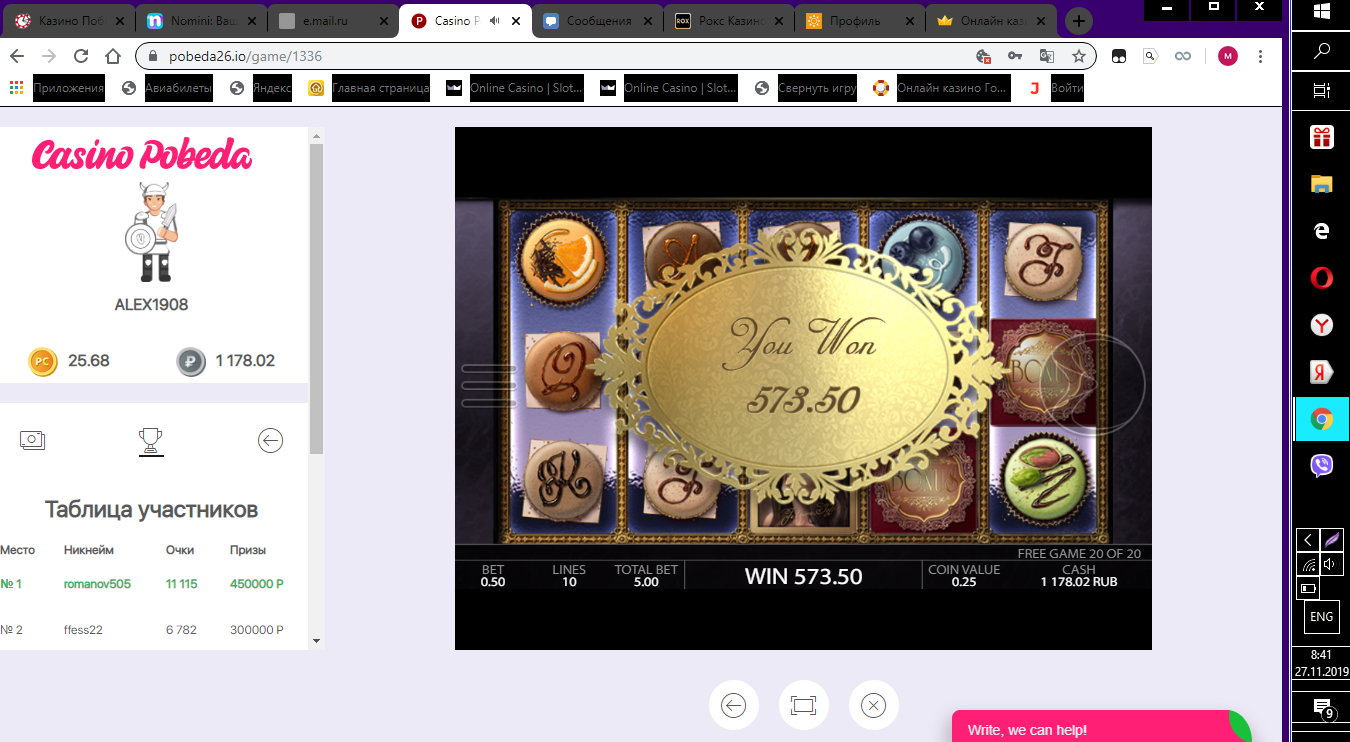Open a new Chrome tab

click(x=1079, y=21)
